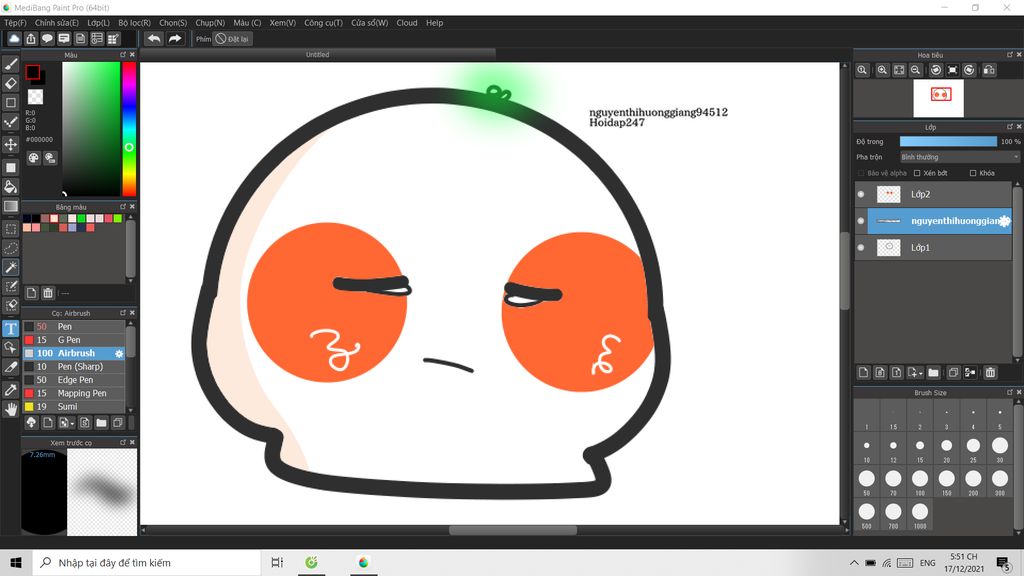
Task: Delete layer with trash icon in Layer panel
Action: click(990, 372)
